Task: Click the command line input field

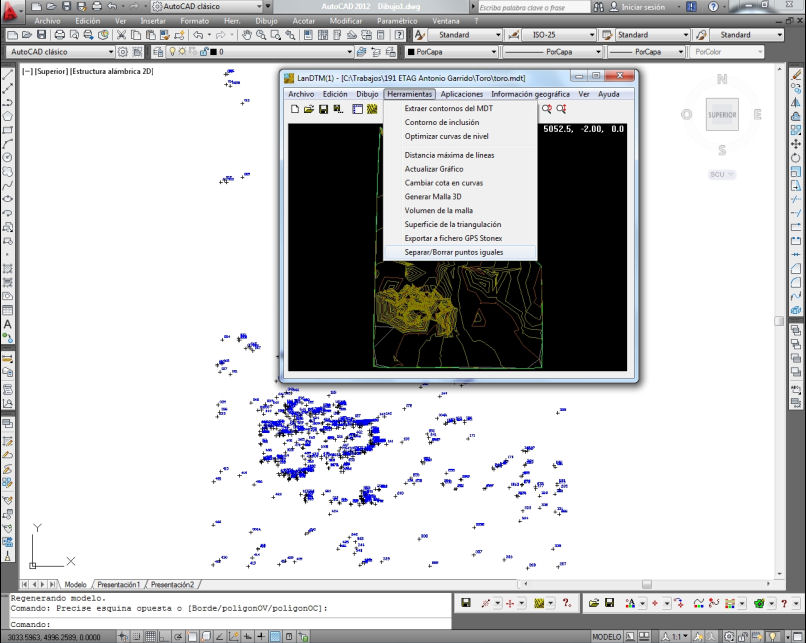Action: point(230,624)
